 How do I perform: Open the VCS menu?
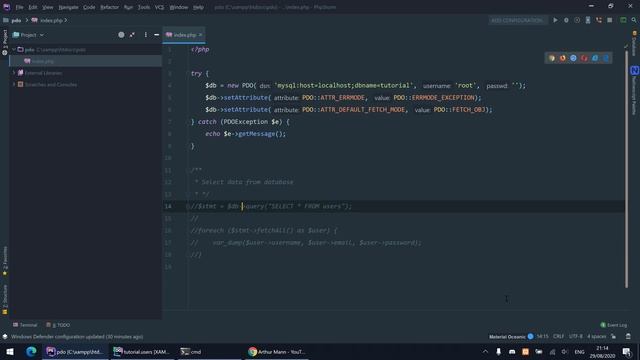[x=159, y=7]
